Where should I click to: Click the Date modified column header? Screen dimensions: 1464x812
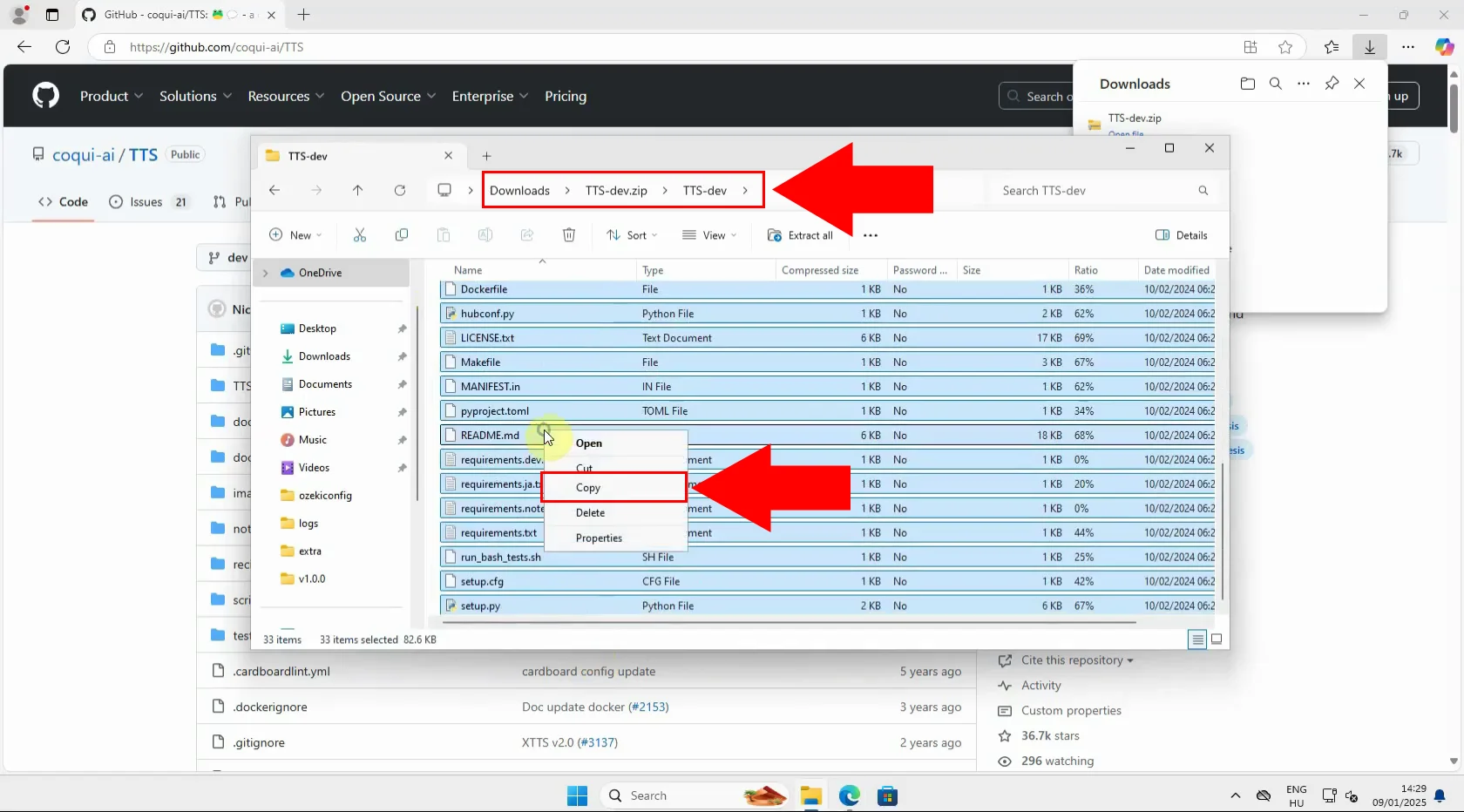[x=1176, y=270]
